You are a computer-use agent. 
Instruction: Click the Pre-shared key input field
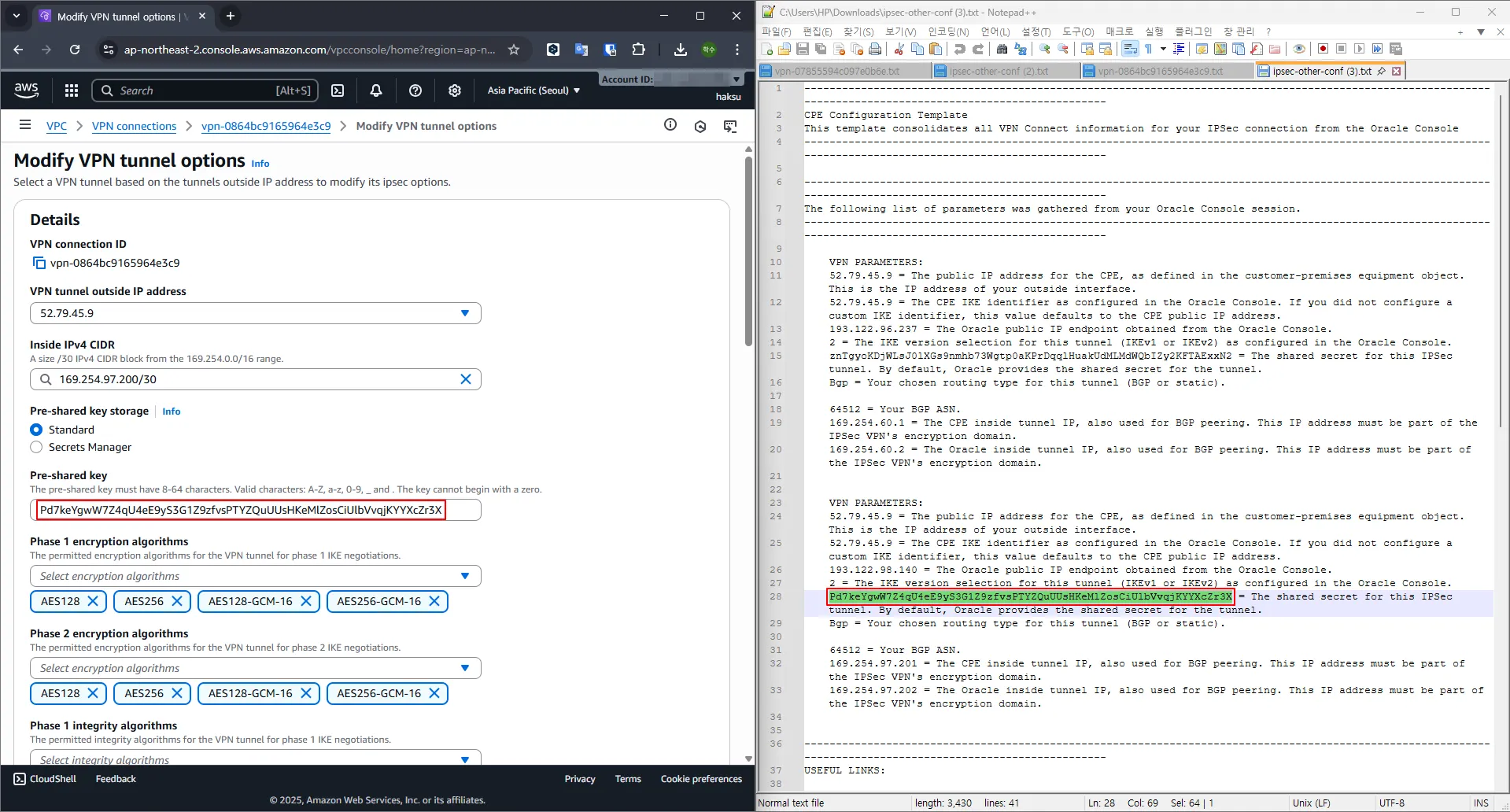click(x=256, y=510)
